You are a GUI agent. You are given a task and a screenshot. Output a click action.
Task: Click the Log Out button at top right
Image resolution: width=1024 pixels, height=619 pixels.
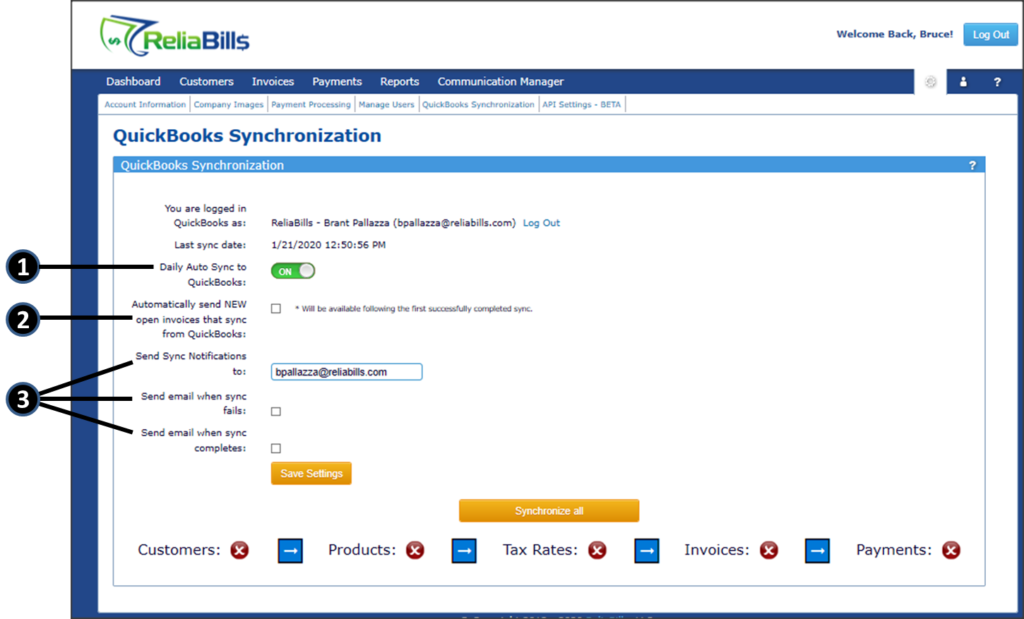point(991,35)
